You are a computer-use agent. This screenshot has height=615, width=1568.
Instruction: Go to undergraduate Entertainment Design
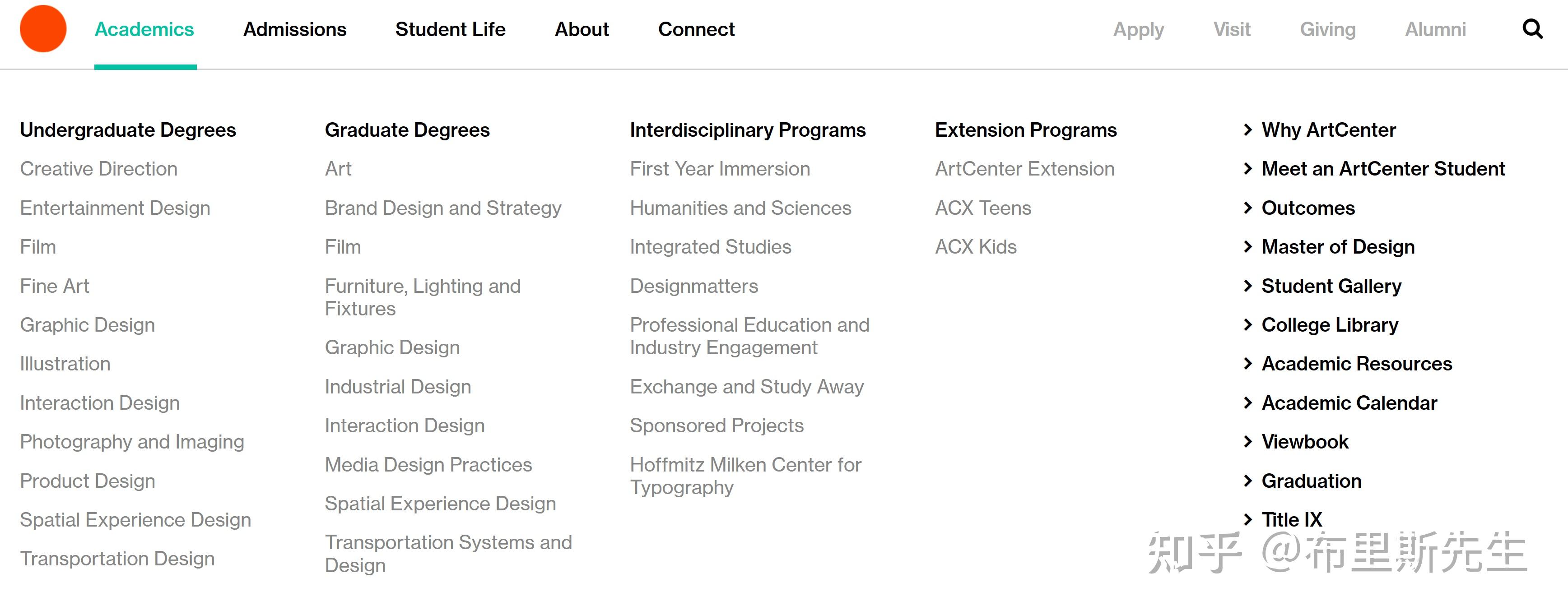coord(115,208)
